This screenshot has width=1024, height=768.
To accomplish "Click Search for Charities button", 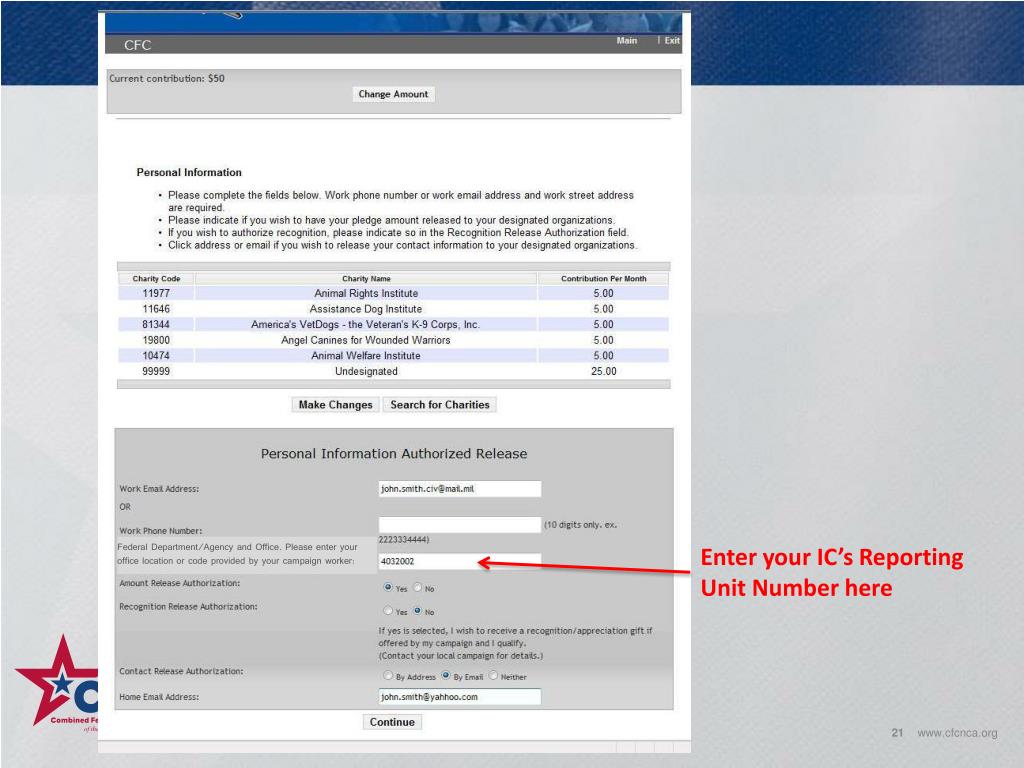I will tap(440, 405).
